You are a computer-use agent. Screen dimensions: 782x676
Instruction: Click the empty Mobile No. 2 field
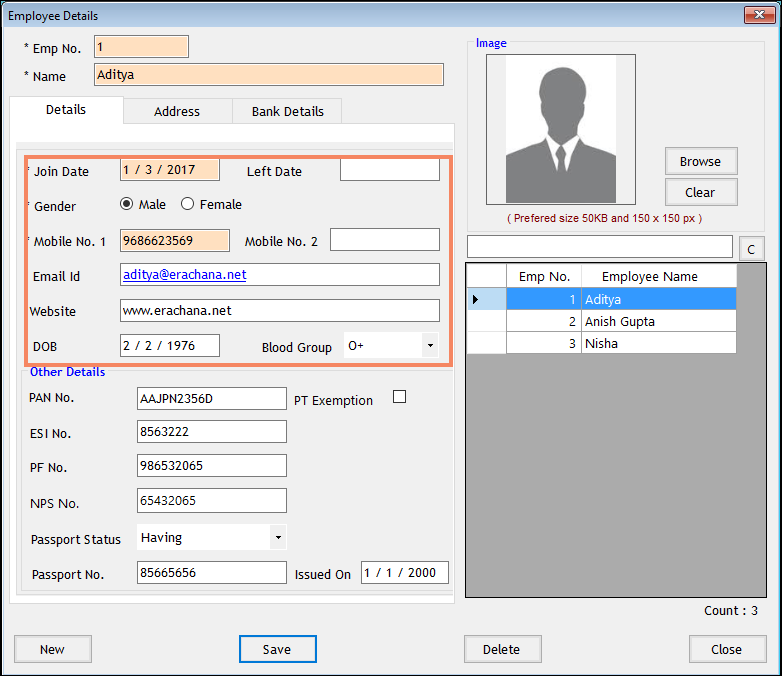tap(385, 239)
